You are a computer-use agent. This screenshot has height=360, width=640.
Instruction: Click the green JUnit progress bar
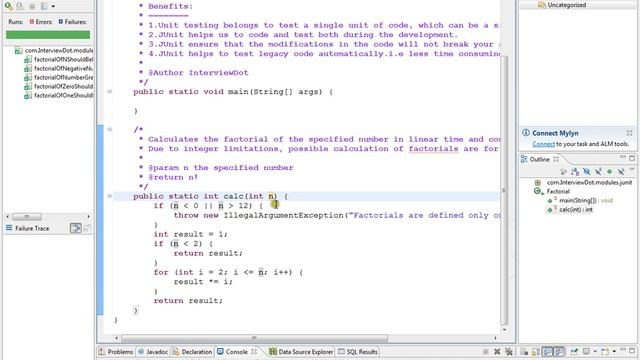48,35
